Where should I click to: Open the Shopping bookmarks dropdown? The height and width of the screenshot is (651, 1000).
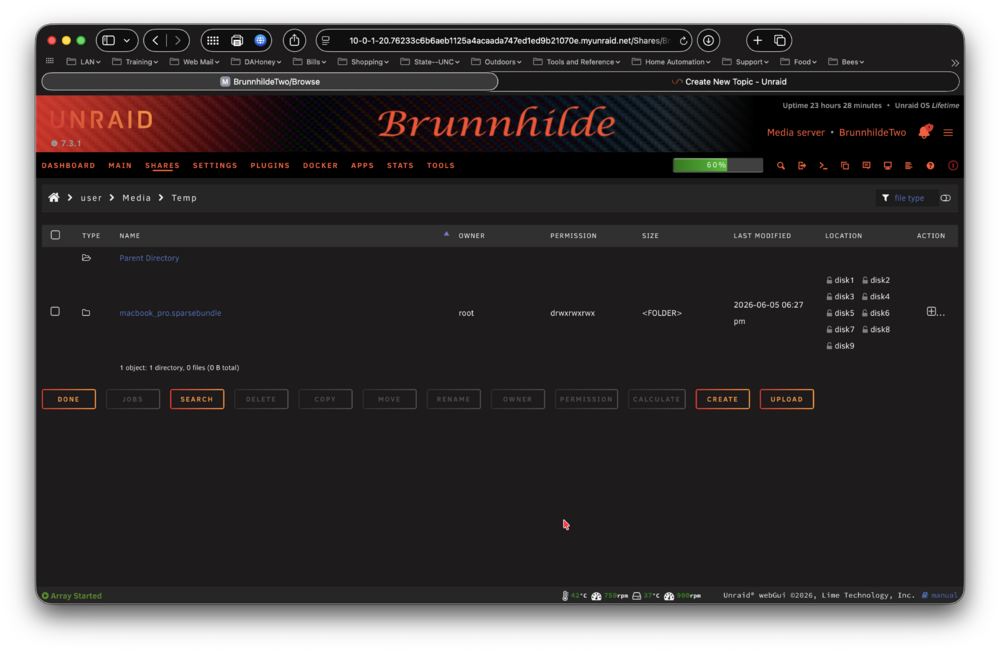tap(364, 62)
